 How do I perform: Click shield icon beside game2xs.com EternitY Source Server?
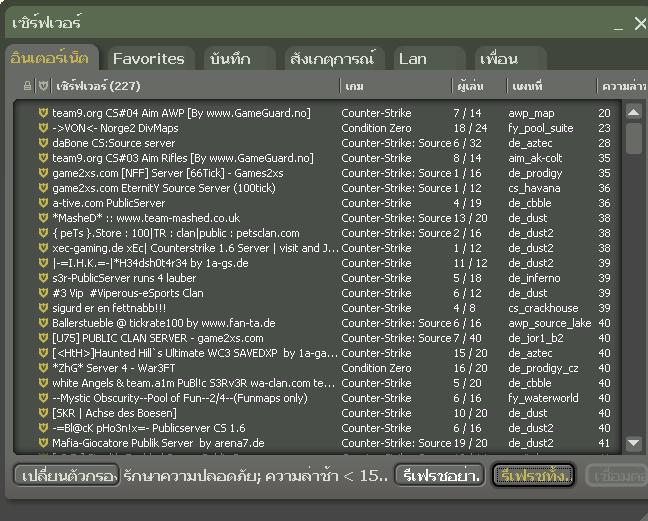point(43,188)
